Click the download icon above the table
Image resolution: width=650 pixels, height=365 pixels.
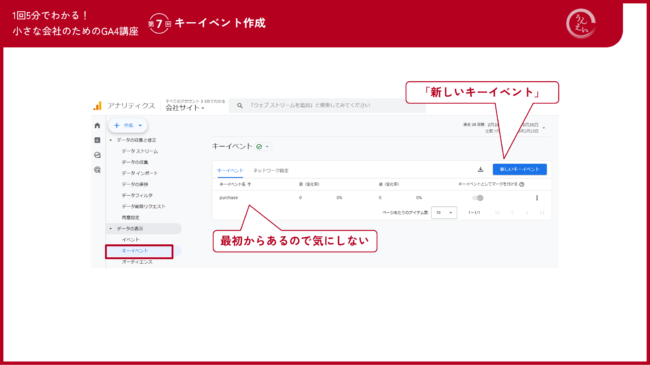(x=480, y=169)
